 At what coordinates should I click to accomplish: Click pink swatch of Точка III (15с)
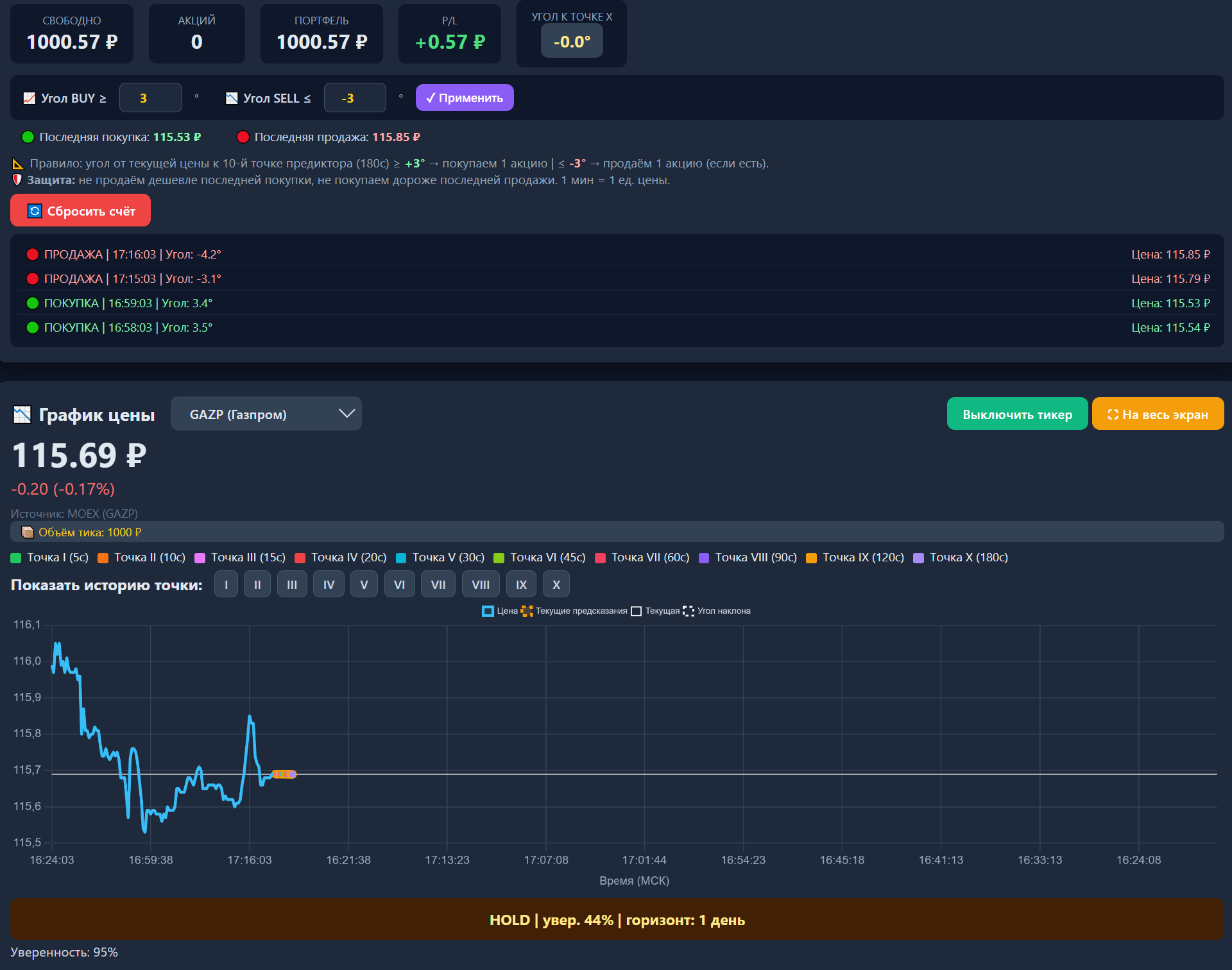[200, 558]
